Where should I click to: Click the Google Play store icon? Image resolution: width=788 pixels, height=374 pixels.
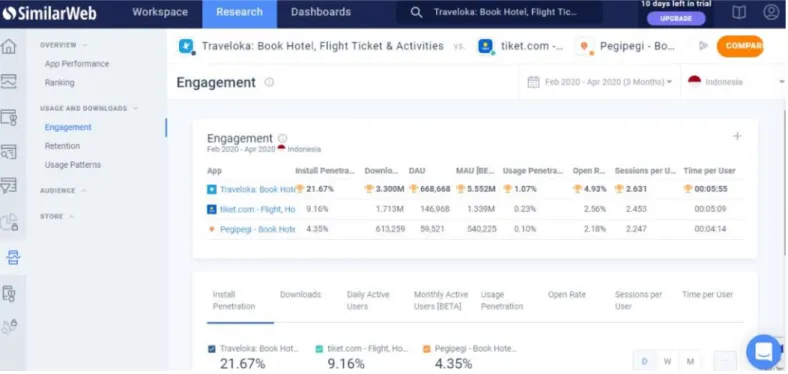click(703, 46)
